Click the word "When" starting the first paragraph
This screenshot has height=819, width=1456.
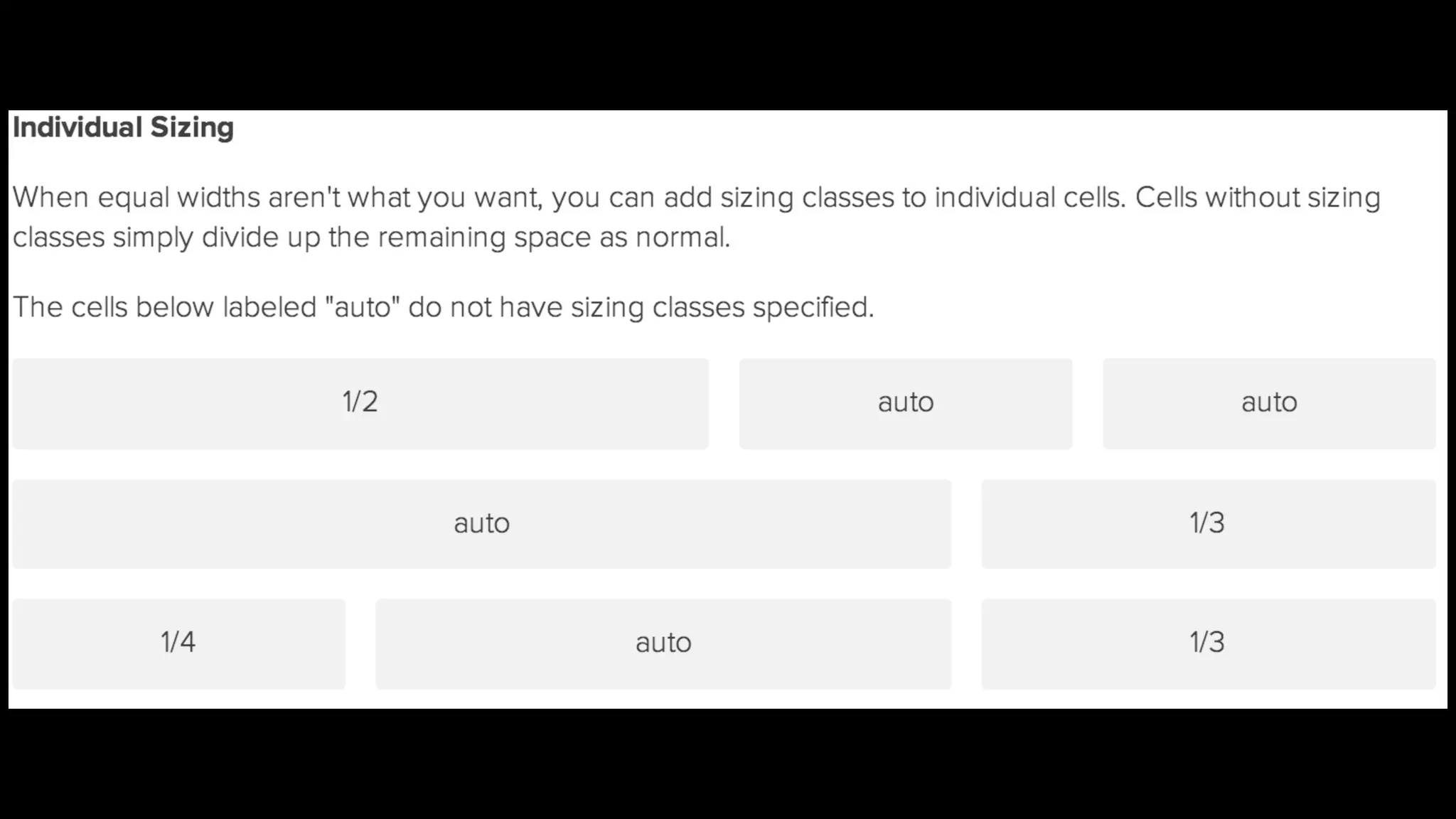point(50,198)
